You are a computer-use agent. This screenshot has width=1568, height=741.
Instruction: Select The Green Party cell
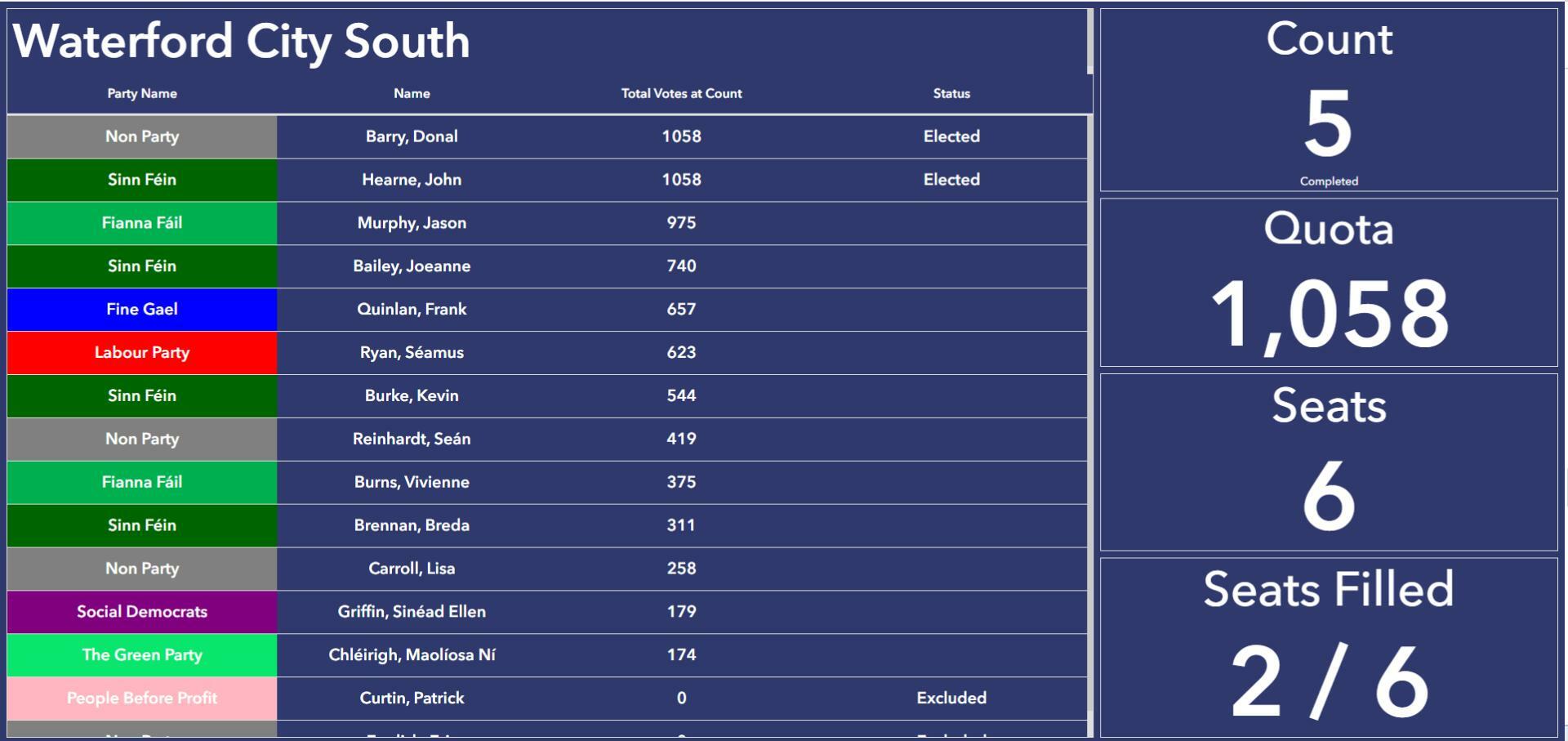142,655
